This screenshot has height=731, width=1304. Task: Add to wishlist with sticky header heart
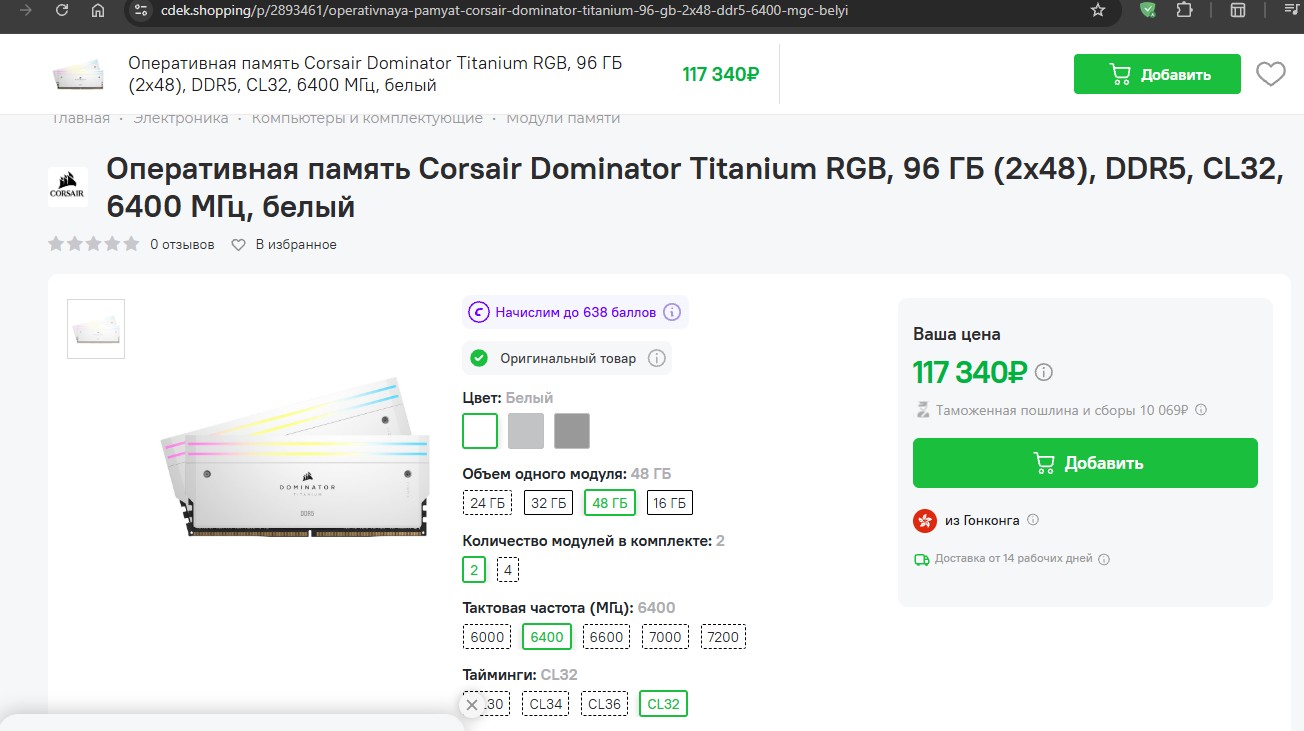pyautogui.click(x=1271, y=74)
